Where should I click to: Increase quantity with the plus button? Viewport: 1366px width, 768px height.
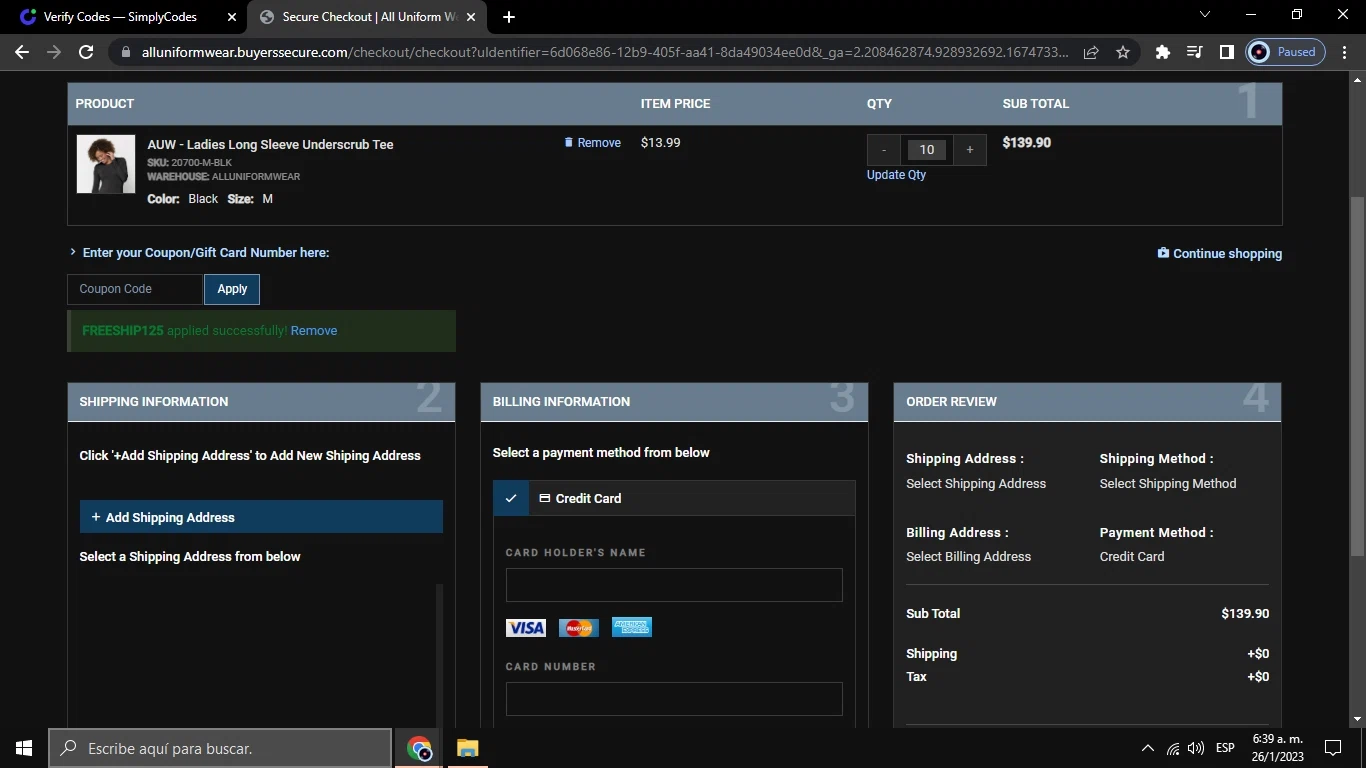click(969, 150)
